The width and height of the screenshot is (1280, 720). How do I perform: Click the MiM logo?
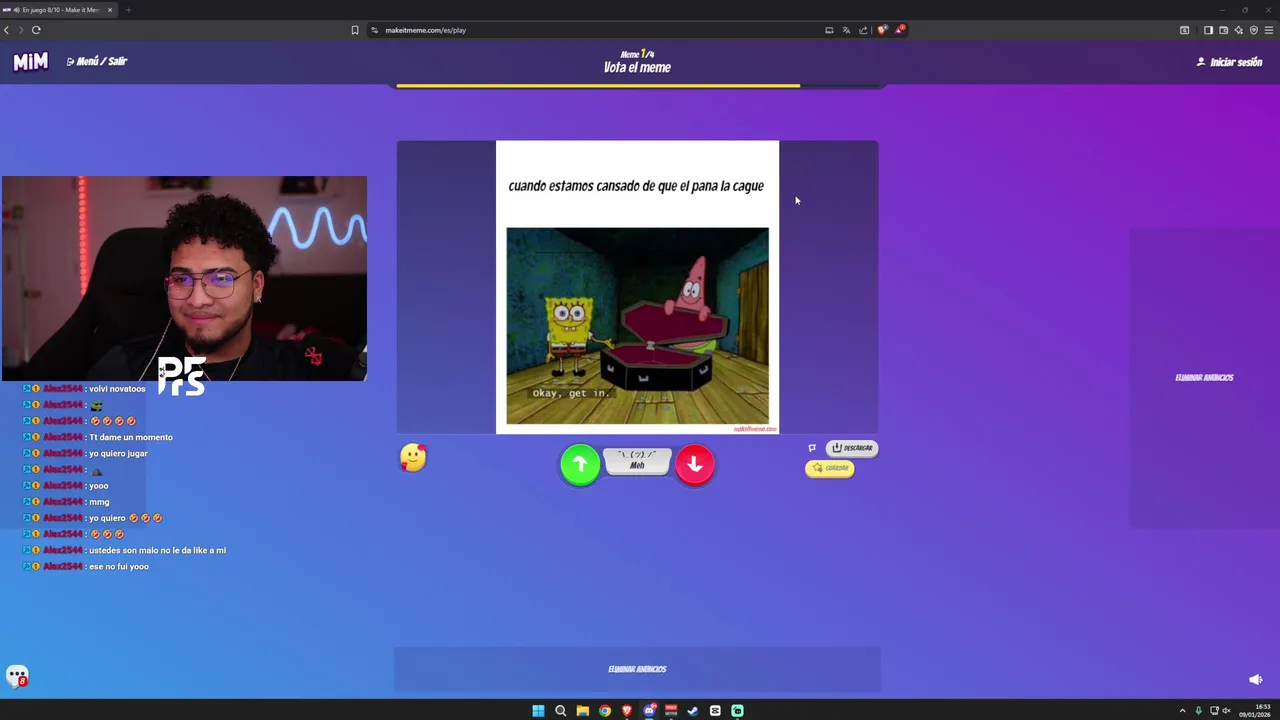pos(30,62)
